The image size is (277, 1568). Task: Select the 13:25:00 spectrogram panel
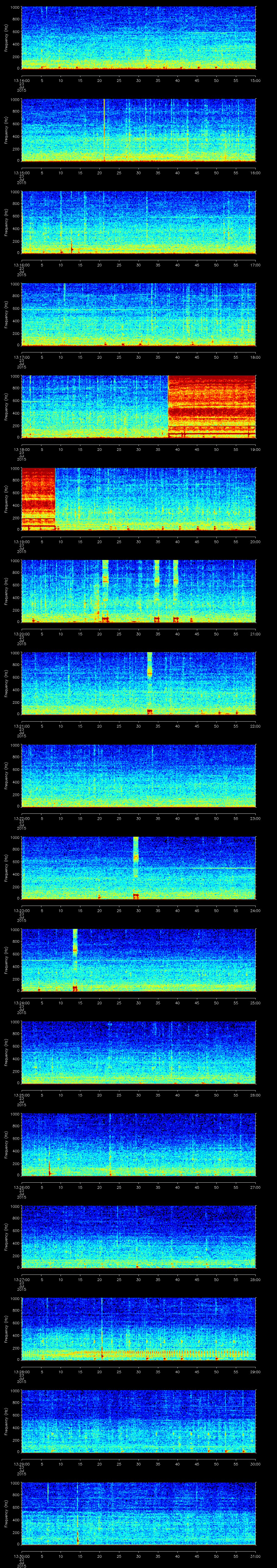pos(138,1052)
